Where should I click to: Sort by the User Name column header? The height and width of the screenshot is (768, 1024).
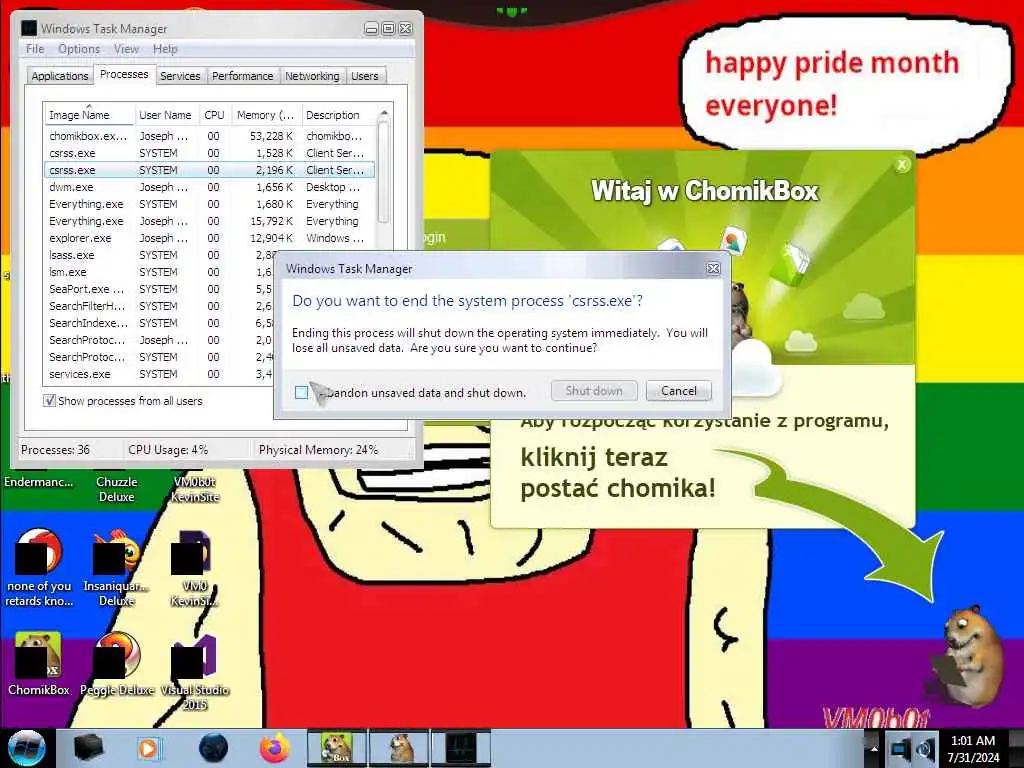165,115
